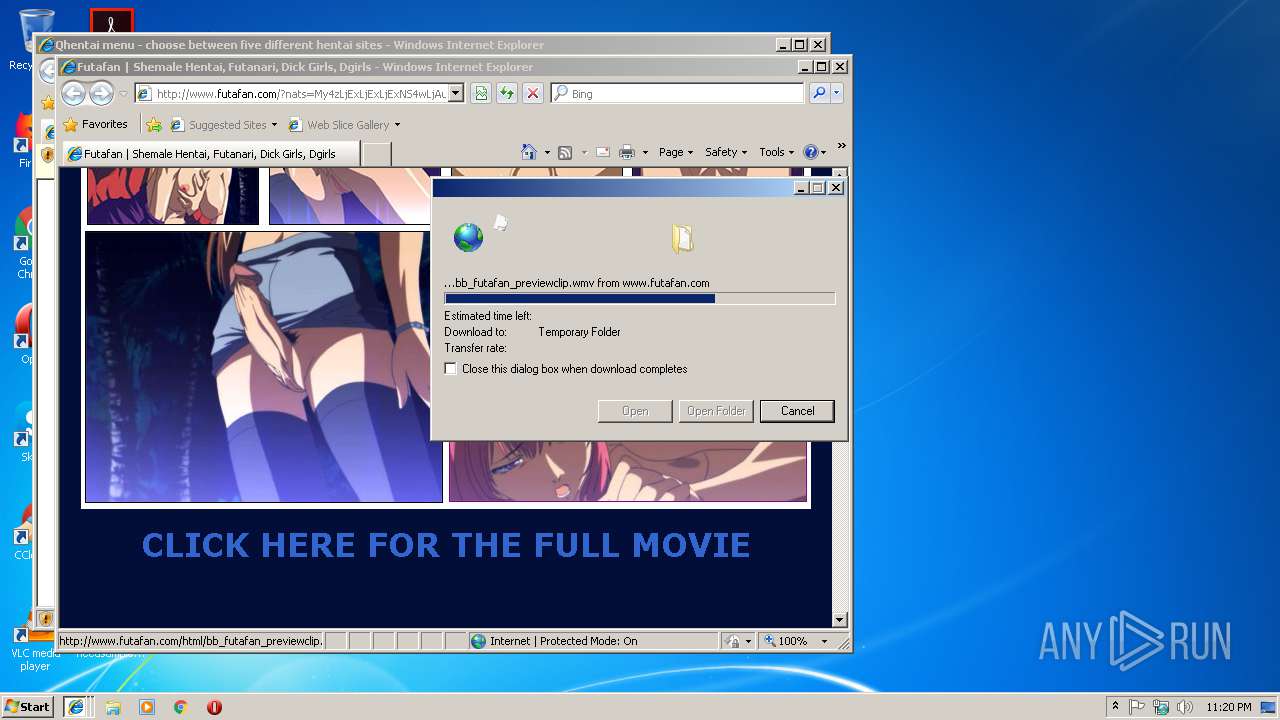Open the Help question mark icon
Screen dimensions: 1280x720
[810, 152]
